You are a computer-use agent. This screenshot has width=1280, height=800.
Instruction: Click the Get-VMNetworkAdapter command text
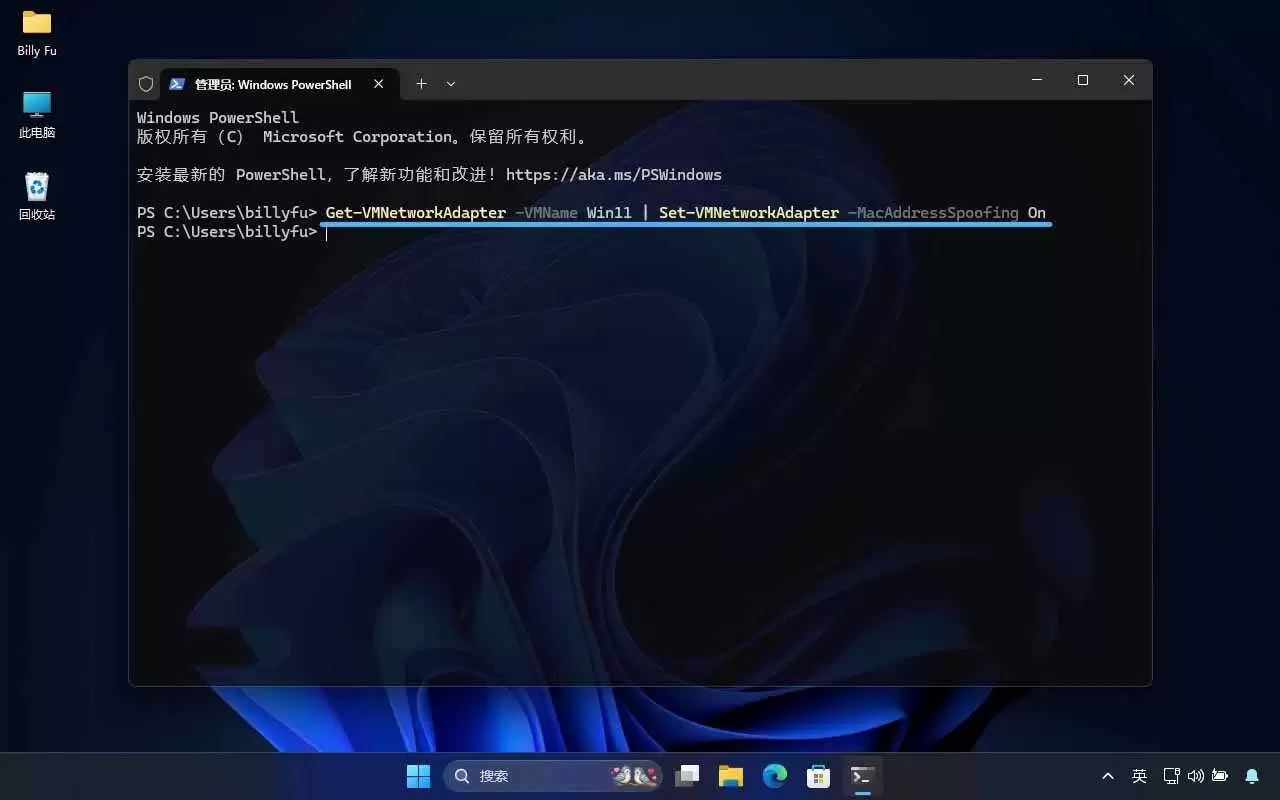point(416,213)
